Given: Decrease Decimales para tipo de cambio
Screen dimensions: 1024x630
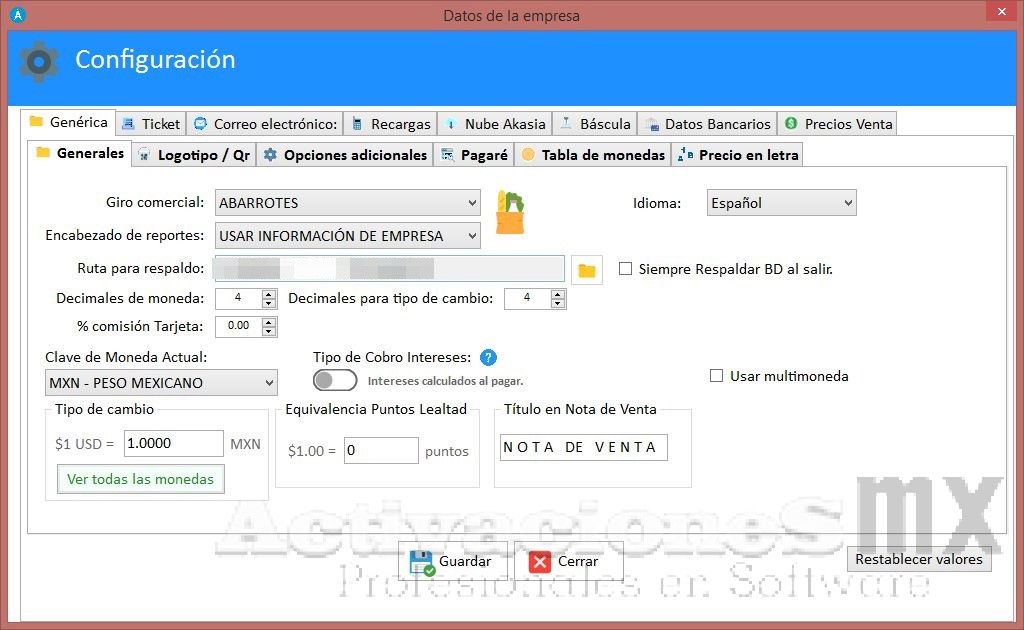Looking at the screenshot, I should pos(557,304).
